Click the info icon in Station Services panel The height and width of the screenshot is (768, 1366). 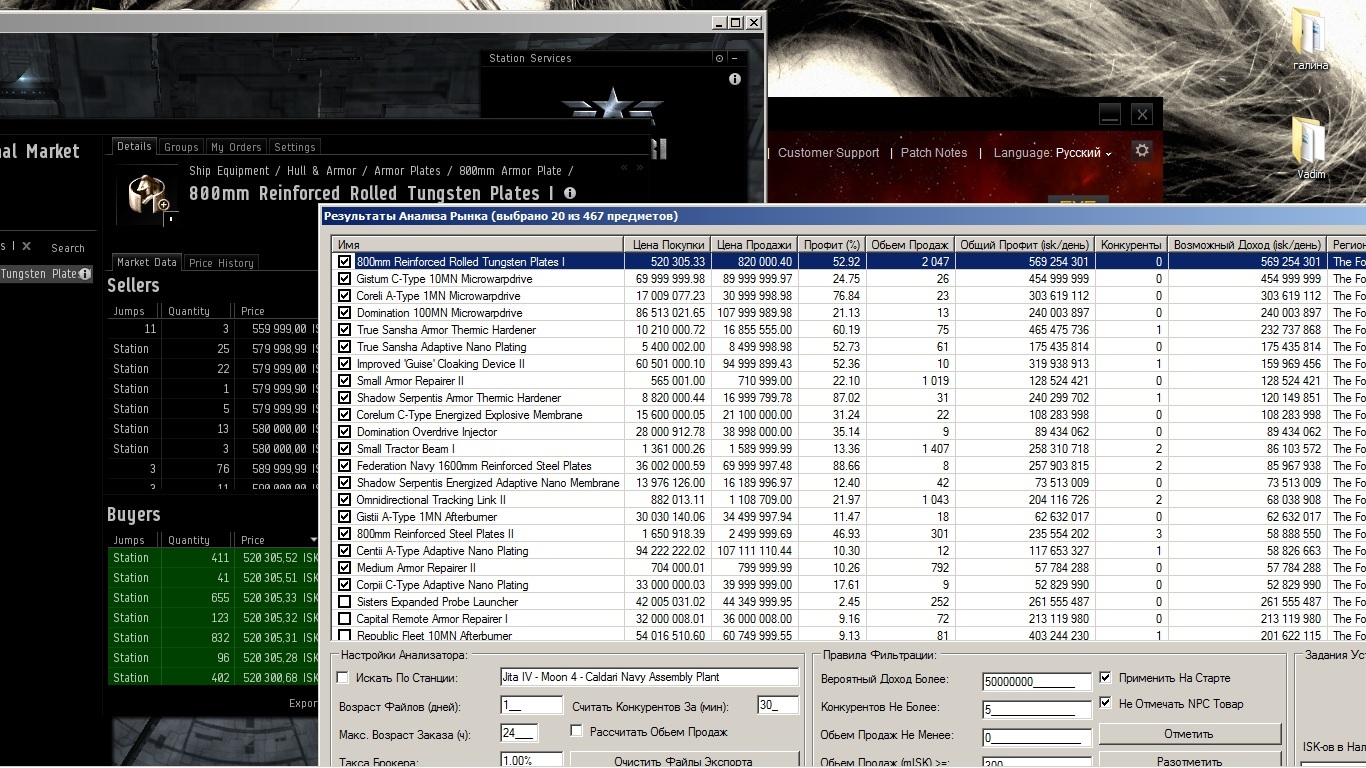click(x=735, y=79)
